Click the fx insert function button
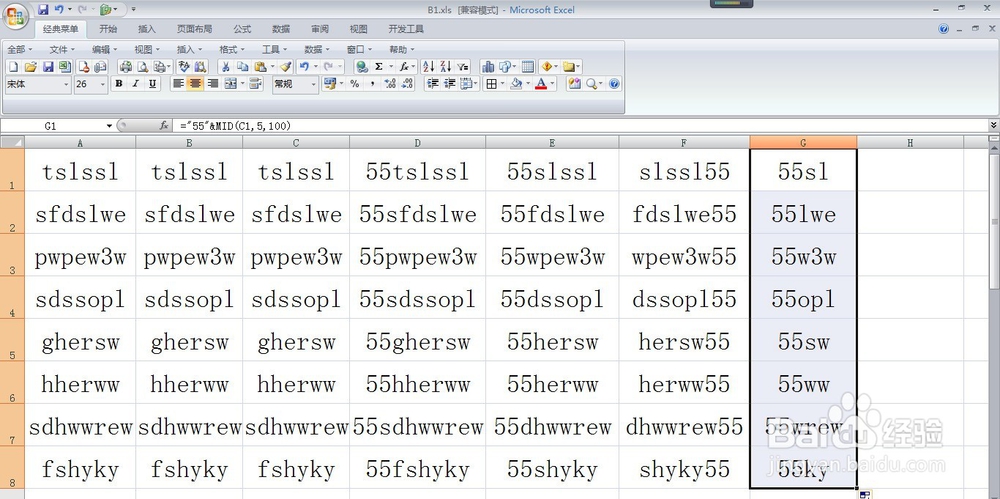The image size is (1000, 499). coord(164,126)
